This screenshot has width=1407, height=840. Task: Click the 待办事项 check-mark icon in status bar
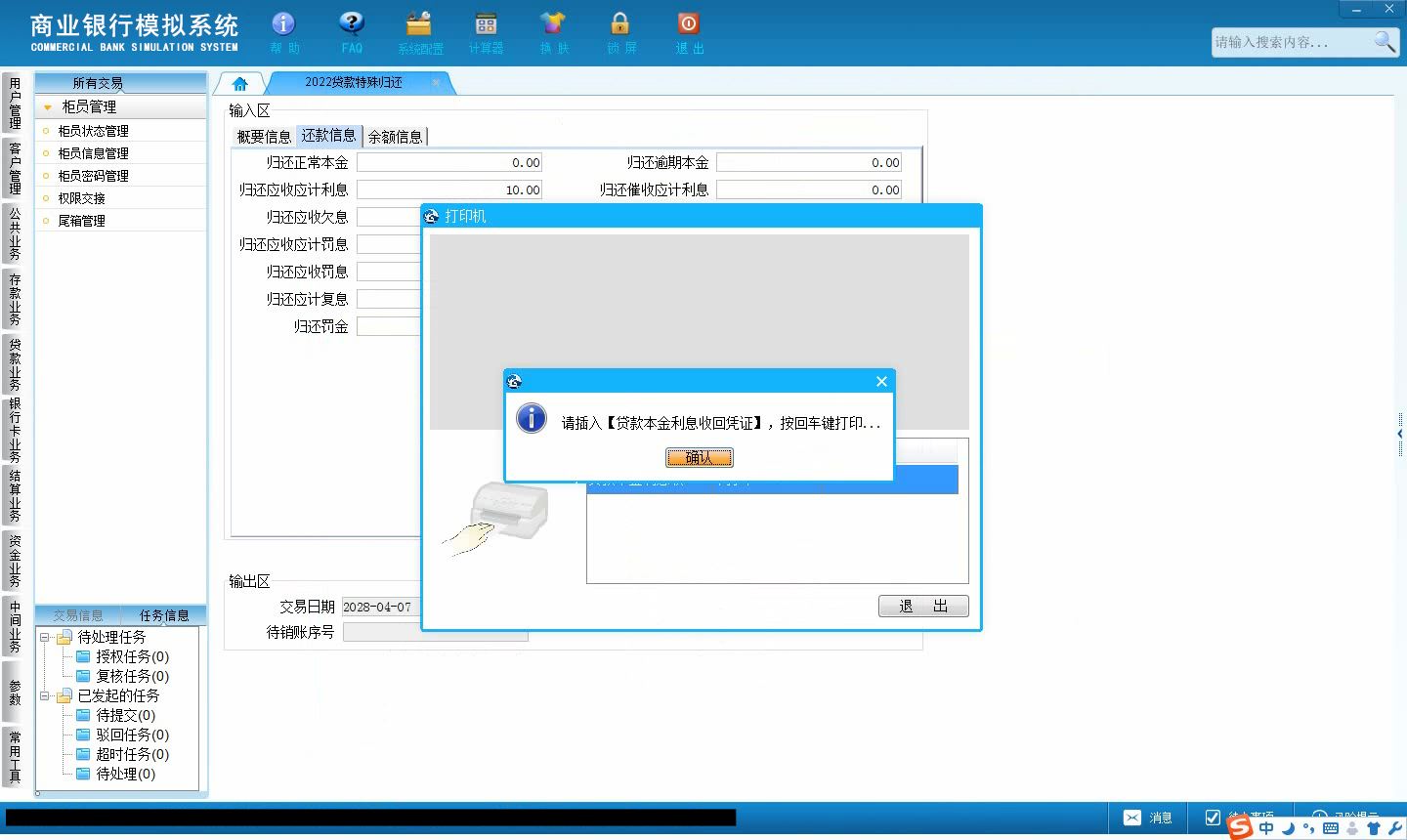click(x=1213, y=818)
